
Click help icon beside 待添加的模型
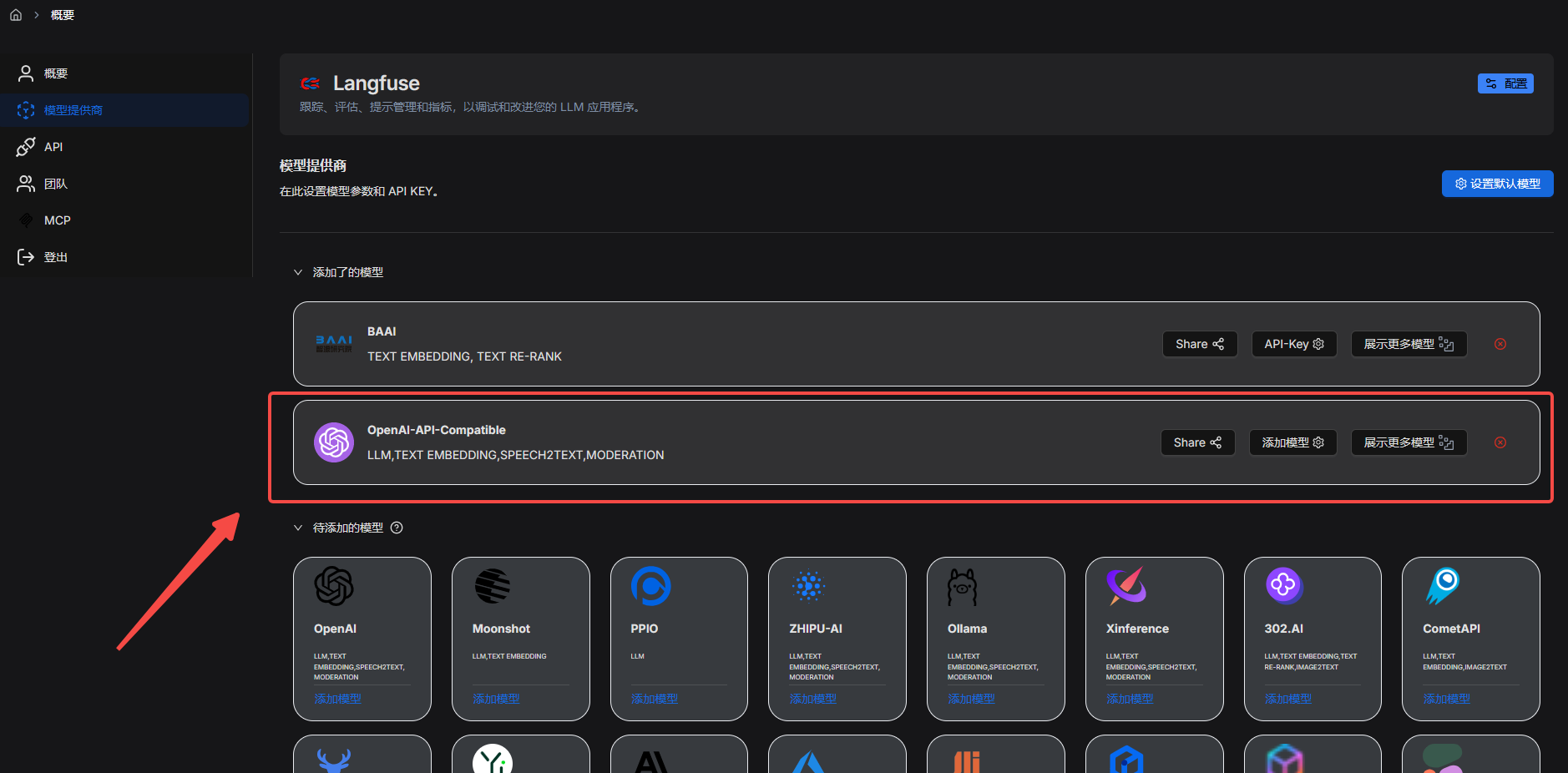pos(397,528)
